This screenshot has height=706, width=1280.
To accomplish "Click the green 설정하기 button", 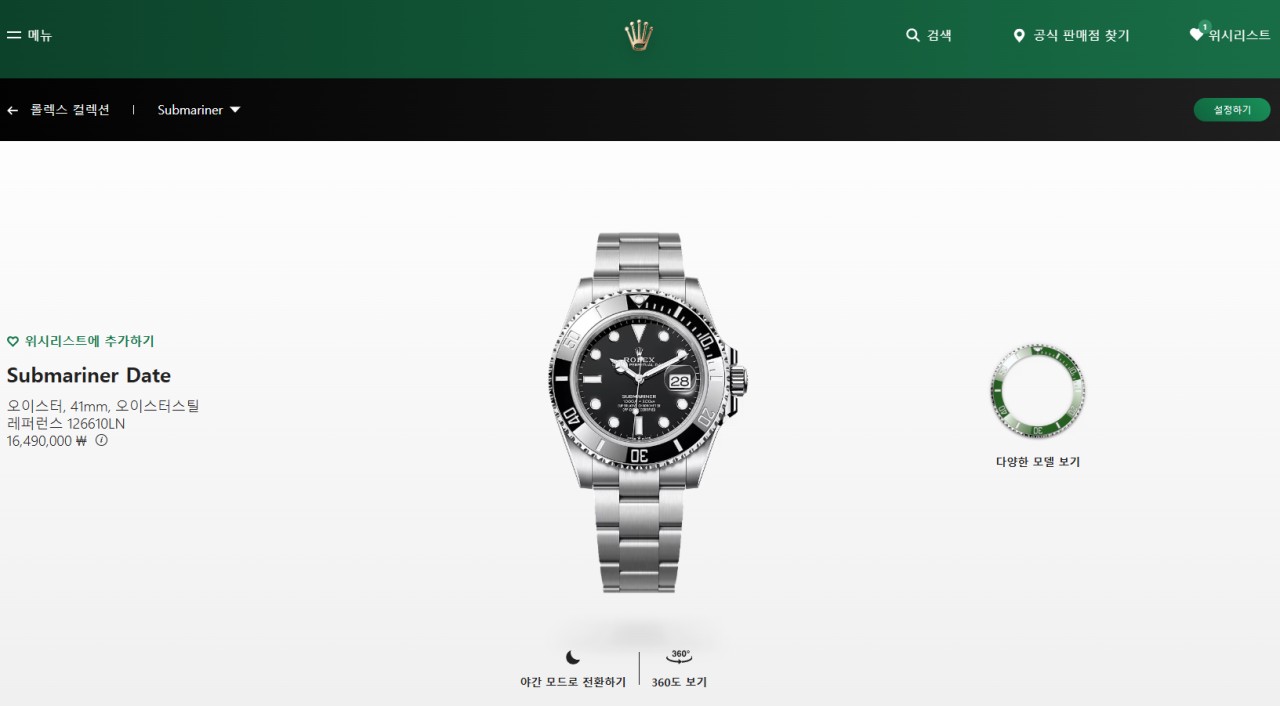I will coord(1232,110).
